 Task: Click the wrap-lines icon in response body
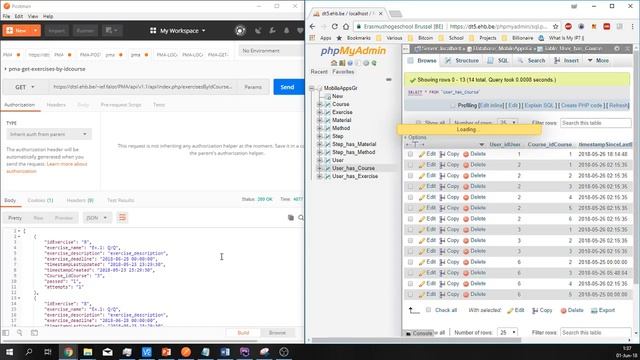click(x=122, y=218)
